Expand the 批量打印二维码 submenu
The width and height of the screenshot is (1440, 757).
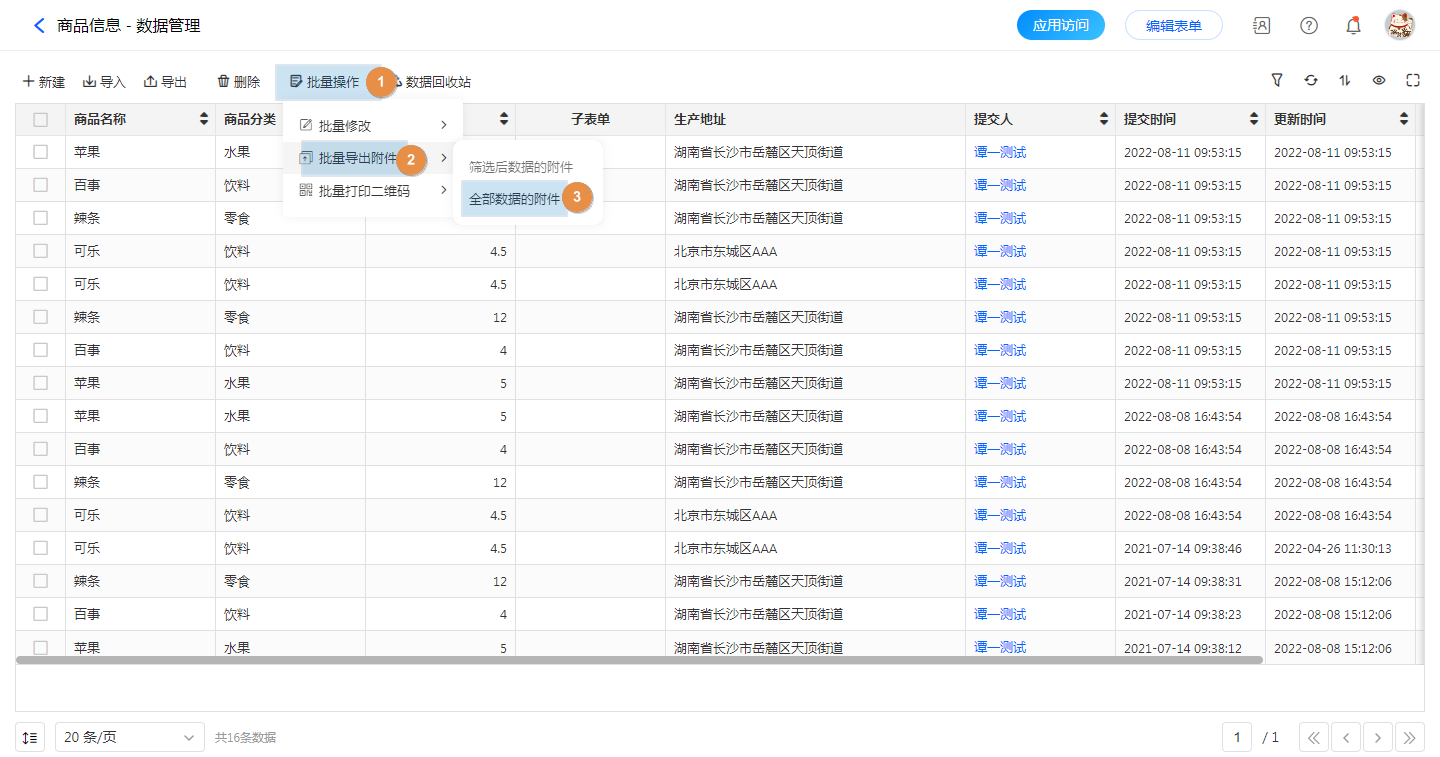(372, 191)
